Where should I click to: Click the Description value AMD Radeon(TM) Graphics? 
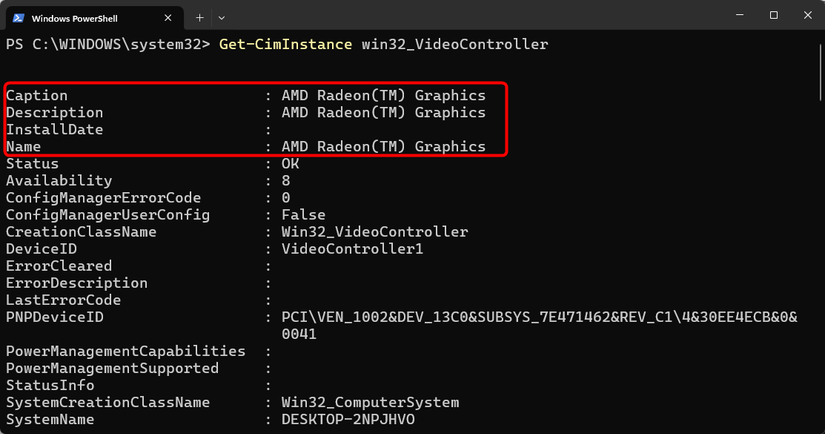tap(384, 113)
